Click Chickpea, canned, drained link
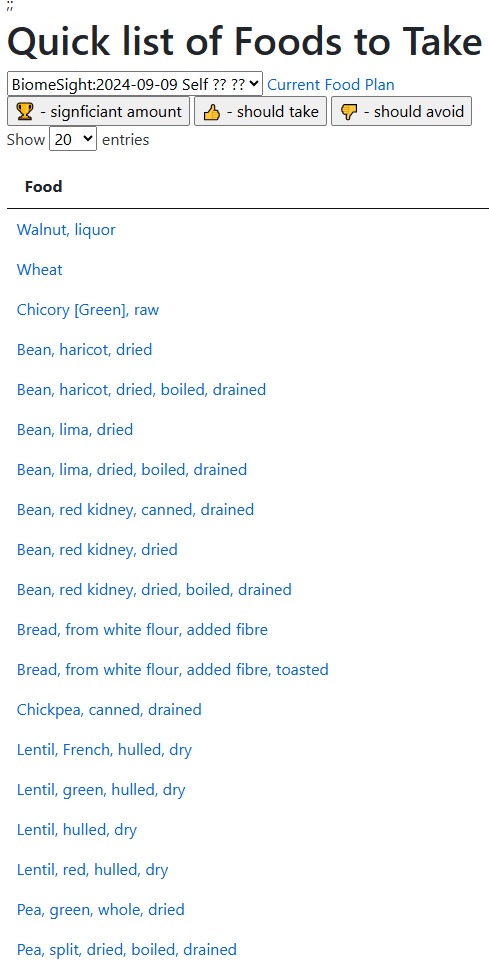 click(109, 710)
